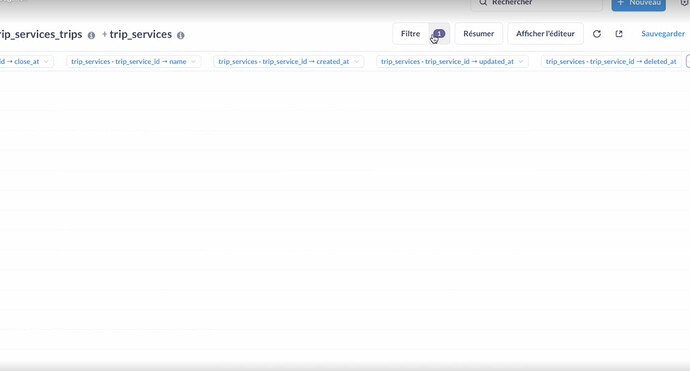
Task: Click the joined trip_services table title
Action: click(140, 34)
